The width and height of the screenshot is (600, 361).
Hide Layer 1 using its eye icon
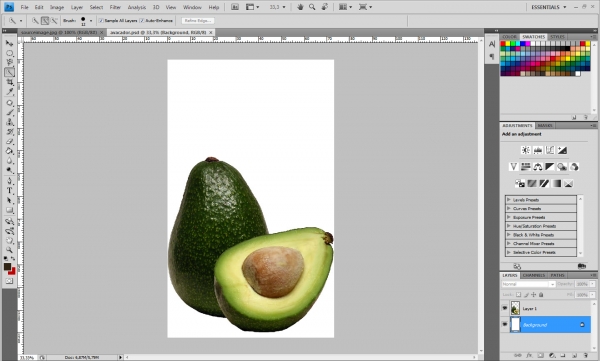click(x=505, y=308)
